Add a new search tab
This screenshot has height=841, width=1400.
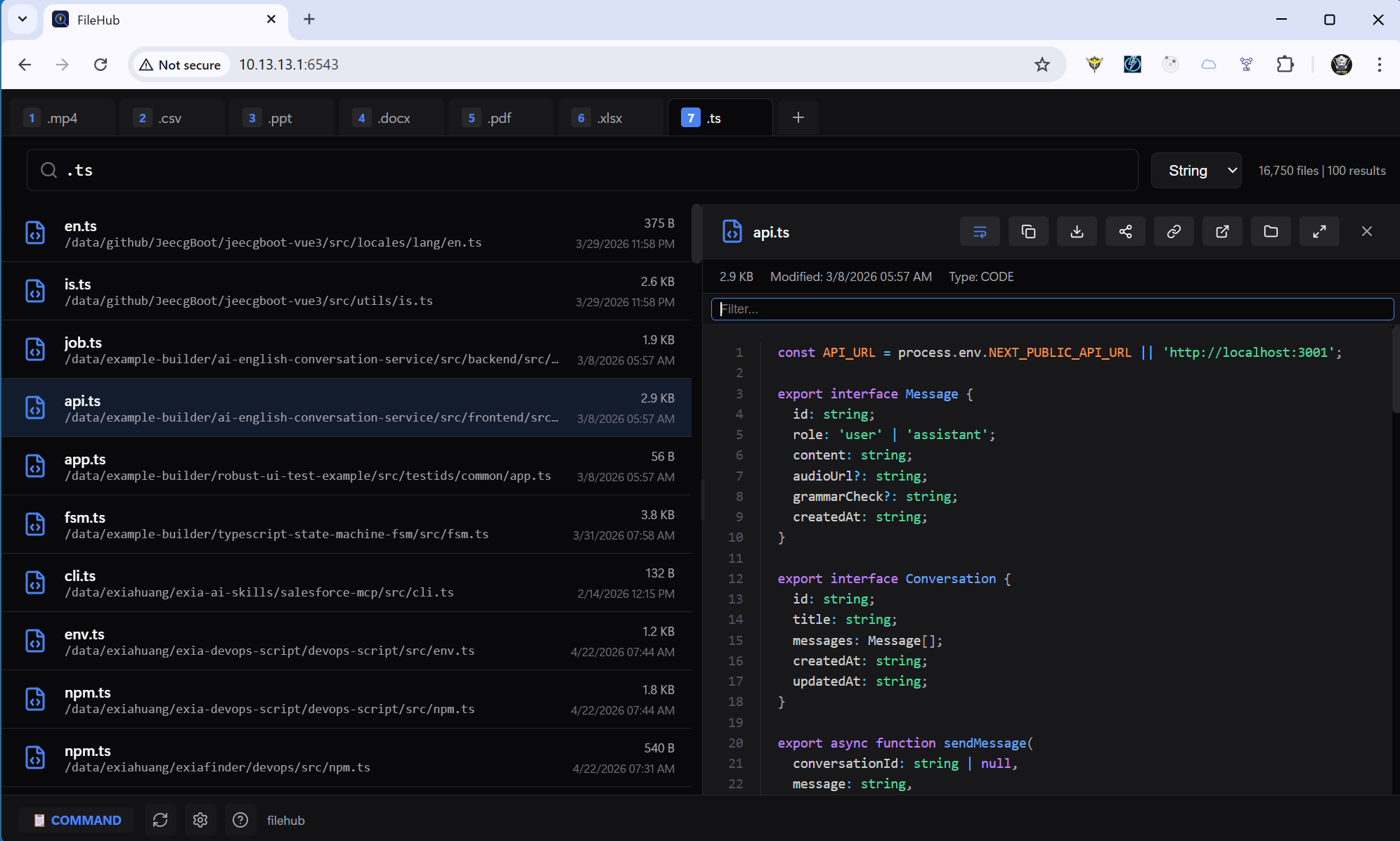(x=798, y=117)
